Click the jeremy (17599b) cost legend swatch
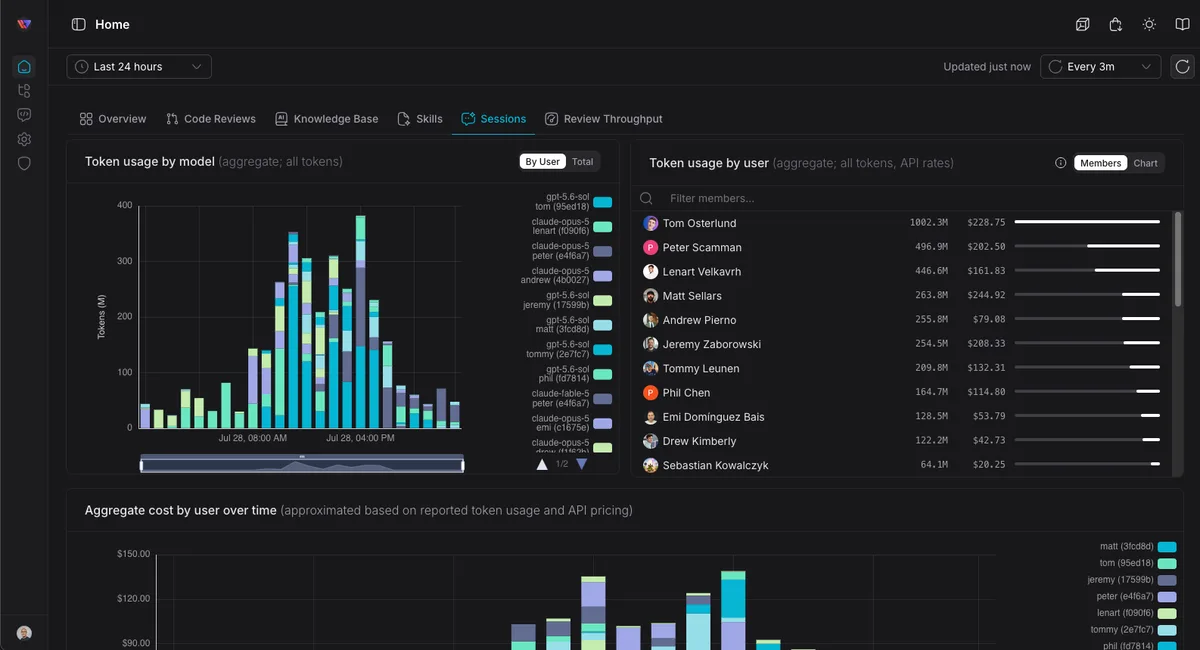This screenshot has height=650, width=1200. 1167,580
